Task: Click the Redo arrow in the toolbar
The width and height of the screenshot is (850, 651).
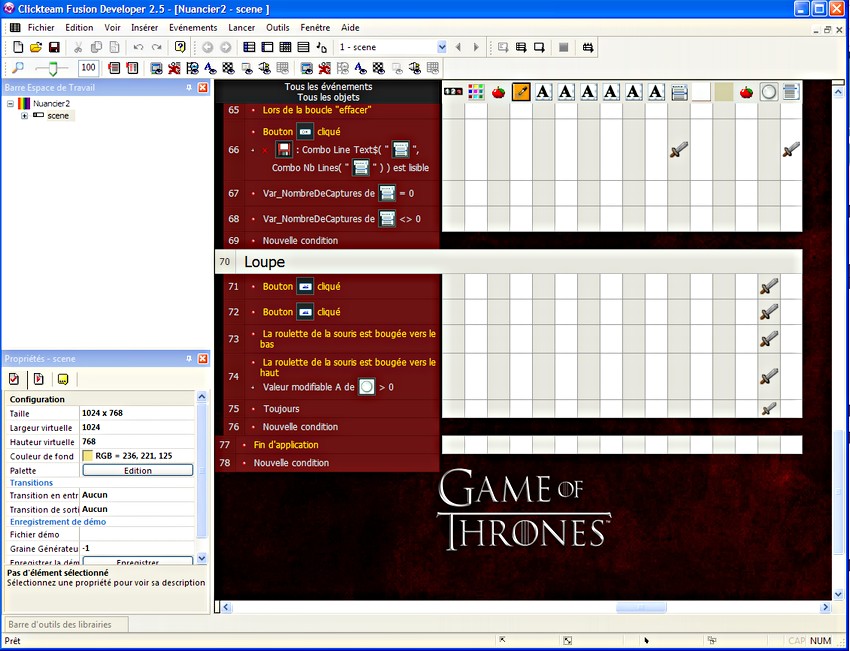Action: point(156,47)
